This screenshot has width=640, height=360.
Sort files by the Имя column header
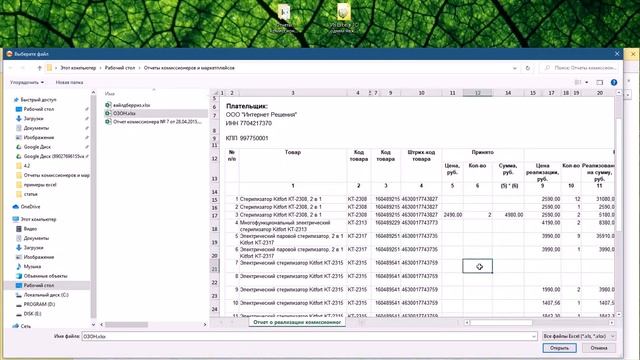tap(110, 93)
